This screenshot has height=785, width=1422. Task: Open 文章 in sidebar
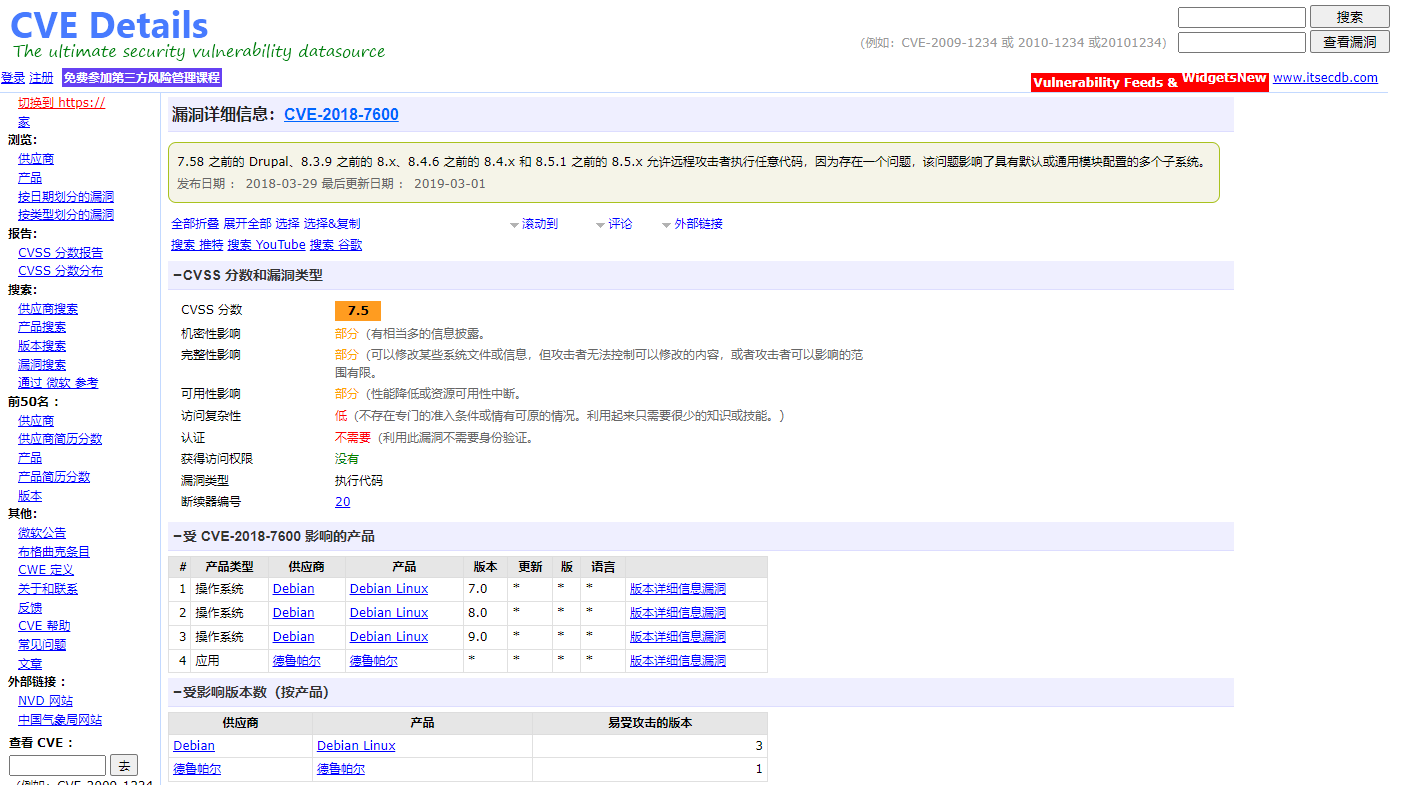[x=30, y=664]
